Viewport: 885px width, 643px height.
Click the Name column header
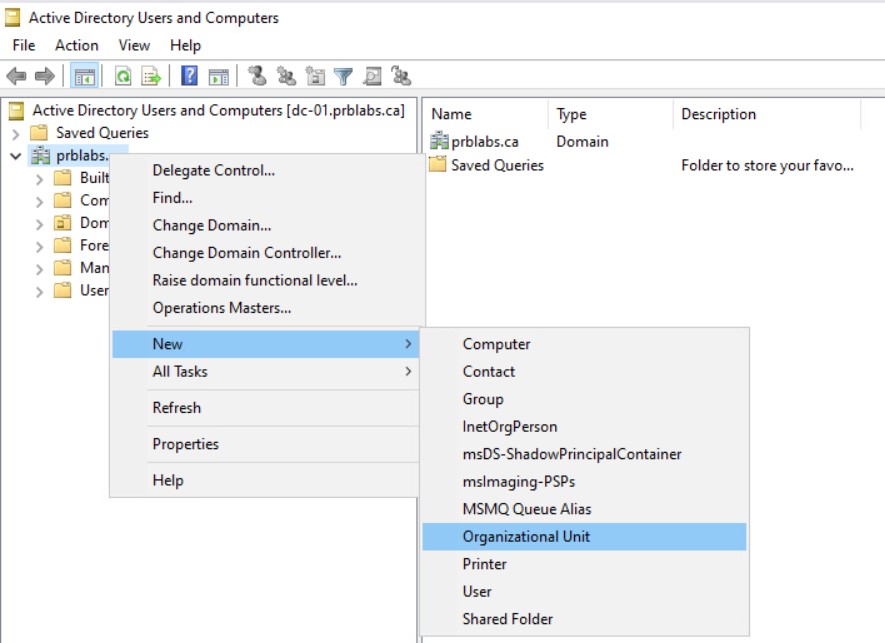click(x=452, y=114)
